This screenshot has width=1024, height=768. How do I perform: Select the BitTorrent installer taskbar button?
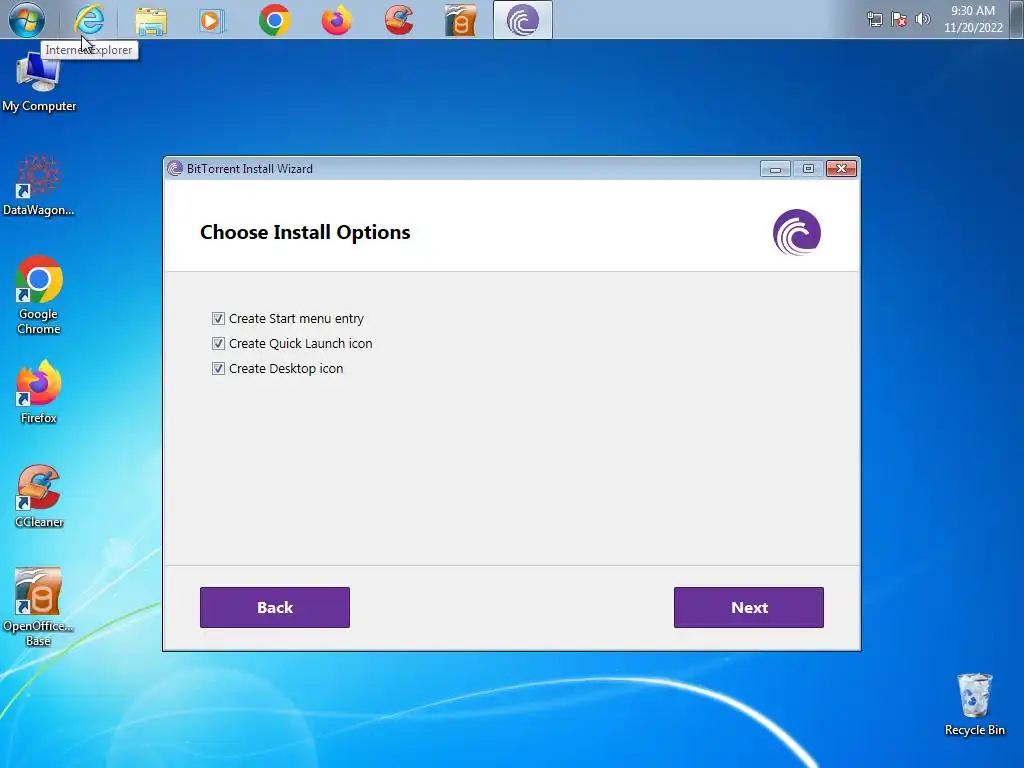pyautogui.click(x=522, y=20)
